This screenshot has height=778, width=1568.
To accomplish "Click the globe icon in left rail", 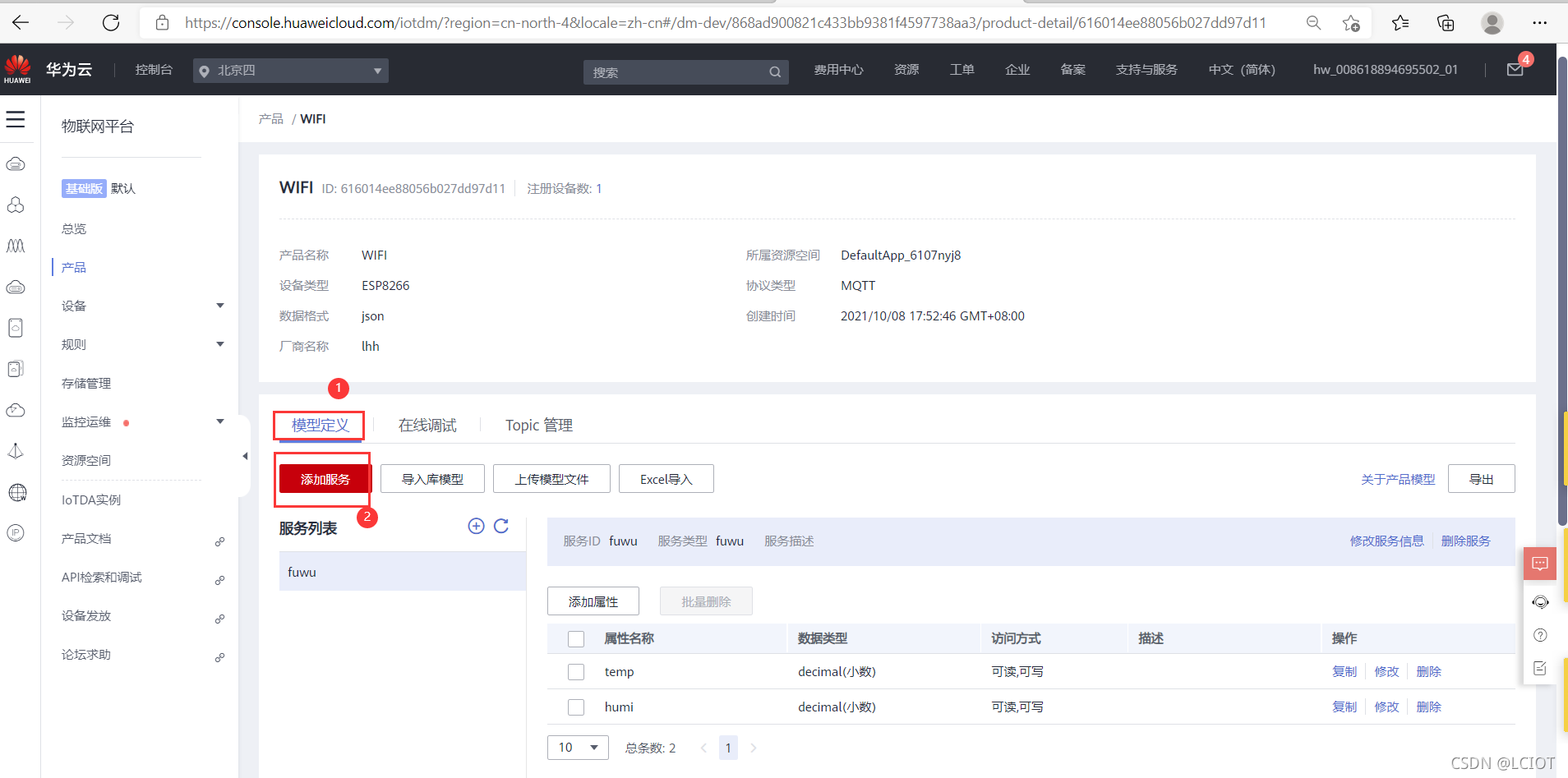I will pos(17,492).
